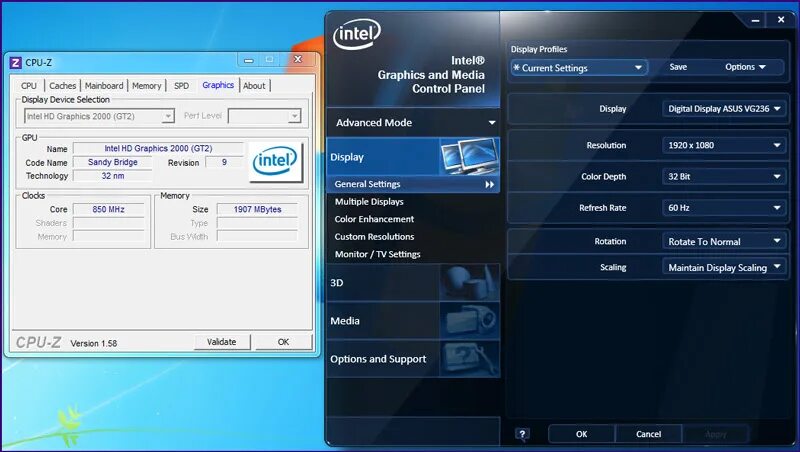Switch to the Memory tab in CPU-Z
Viewport: 800px width, 452px height.
pos(146,86)
